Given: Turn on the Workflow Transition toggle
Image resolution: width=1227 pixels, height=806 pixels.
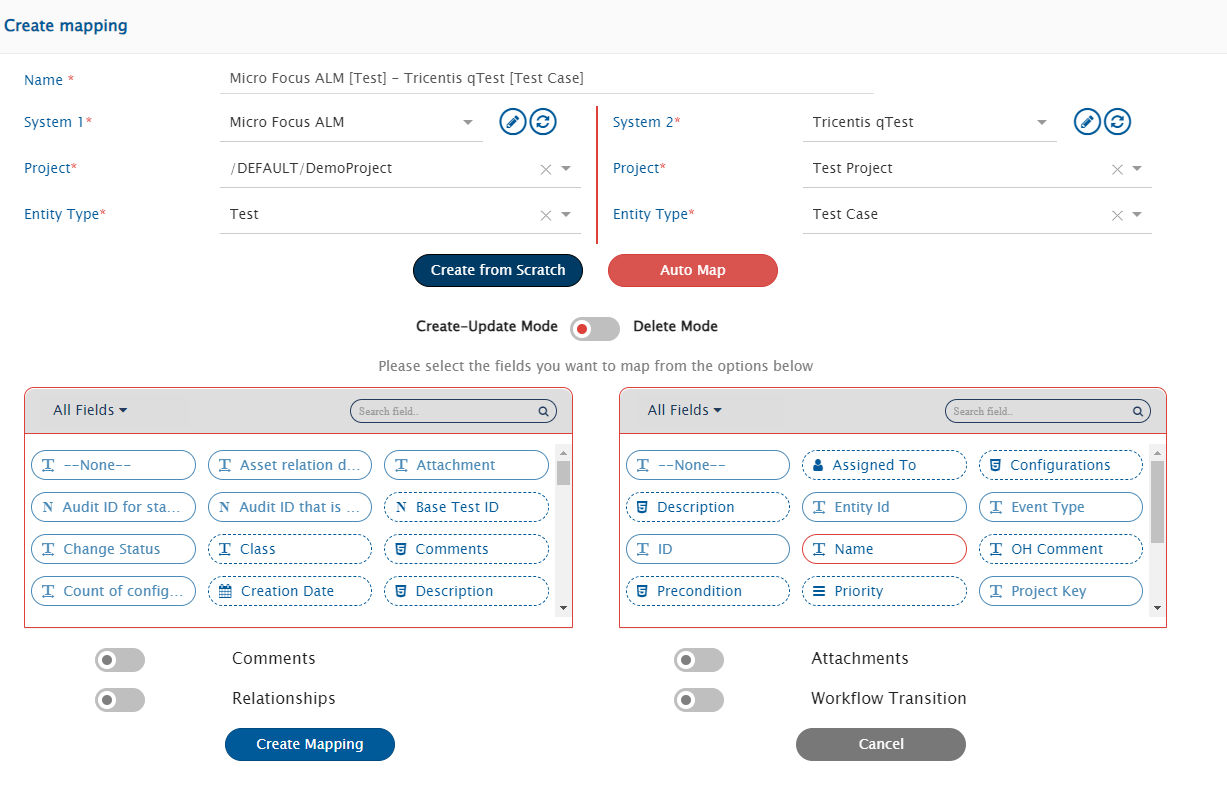Looking at the screenshot, I should [698, 700].
